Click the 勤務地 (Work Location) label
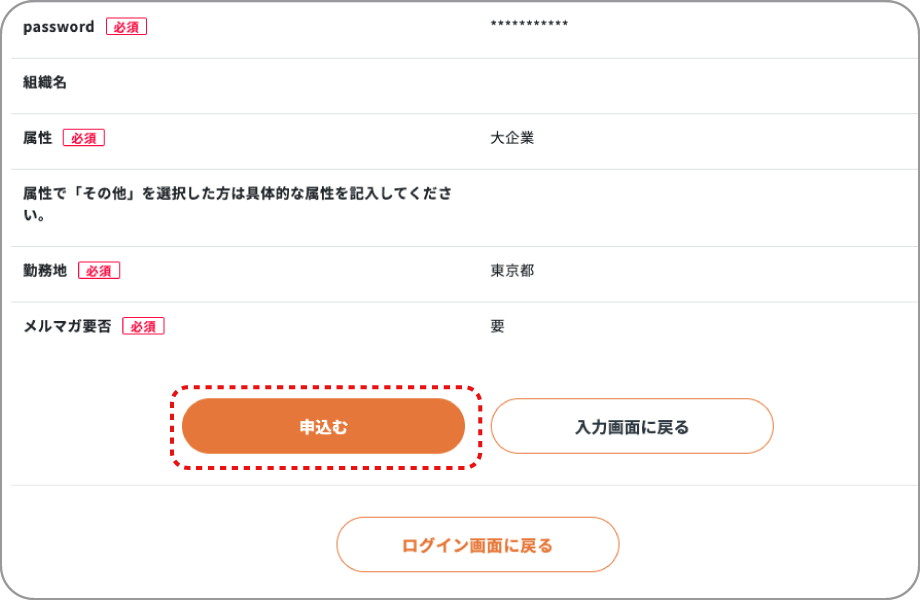 [43, 270]
